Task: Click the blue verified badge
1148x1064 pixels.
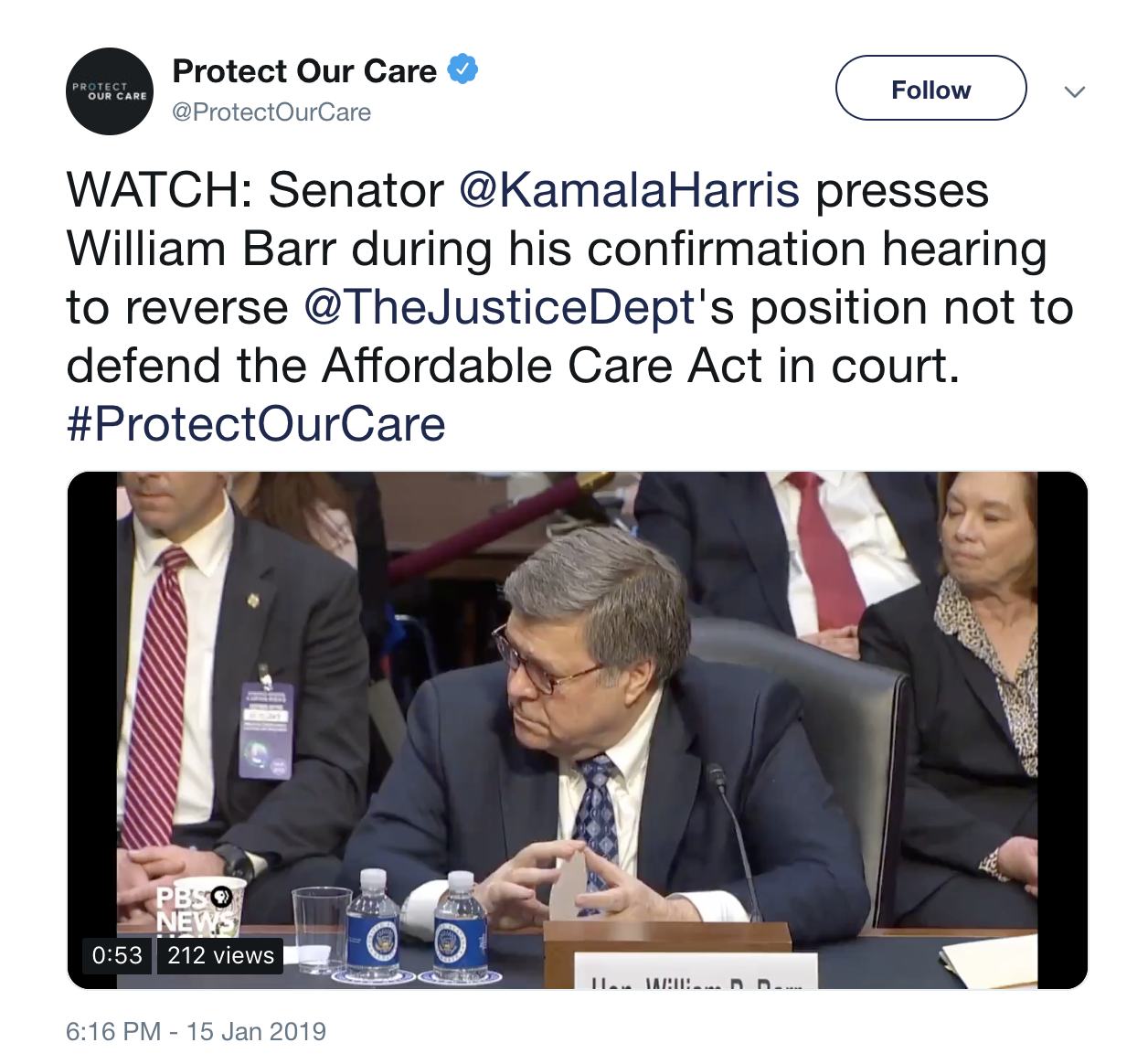Action: (x=462, y=69)
